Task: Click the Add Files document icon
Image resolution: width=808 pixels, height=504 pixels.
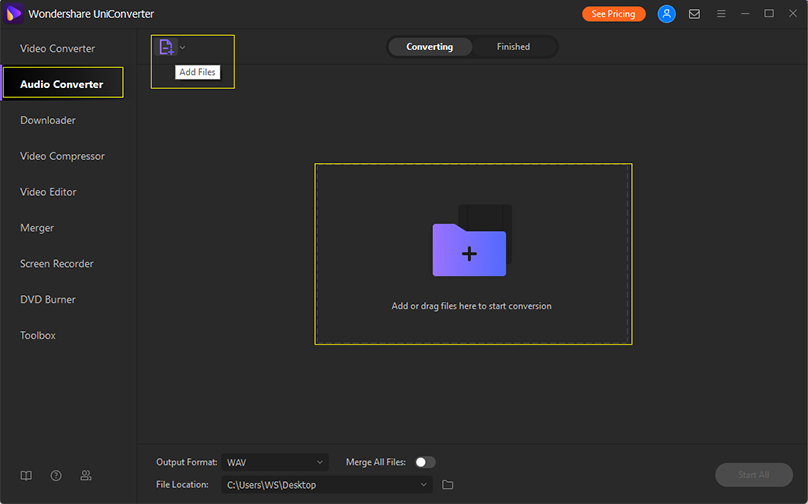Action: click(166, 47)
